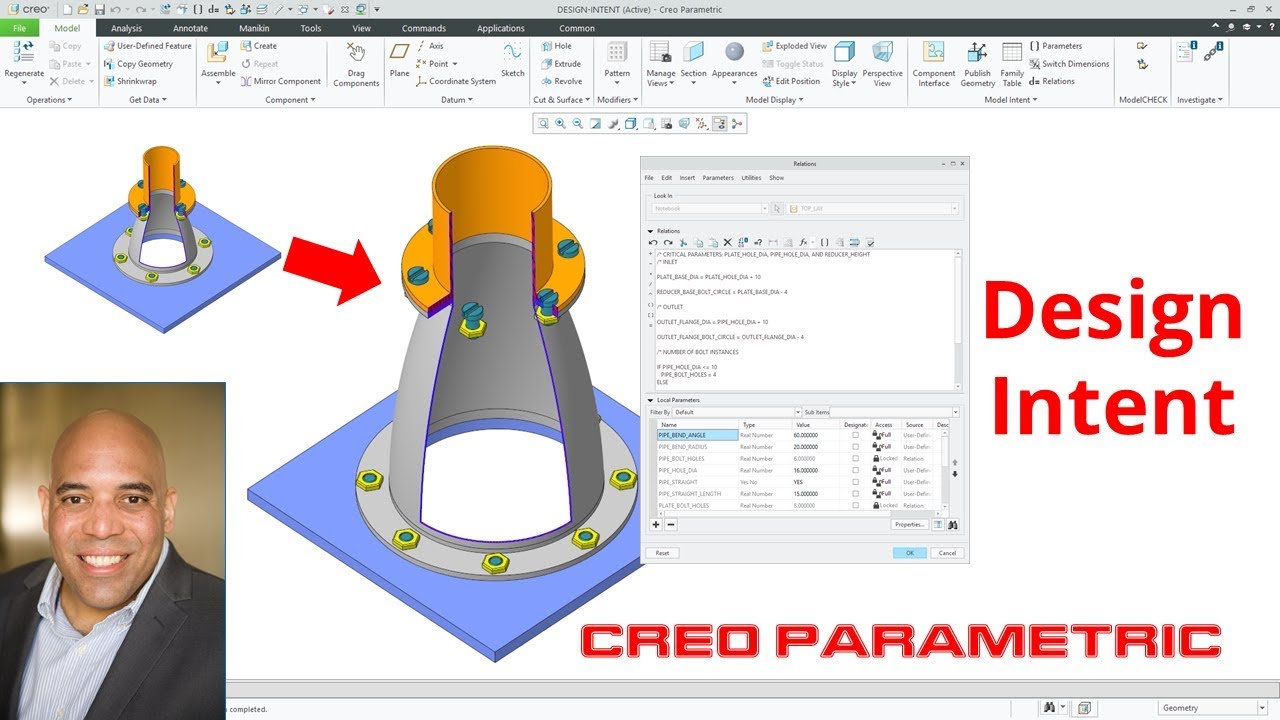1280x720 pixels.
Task: Switch to the Manikin tab
Action: click(254, 28)
